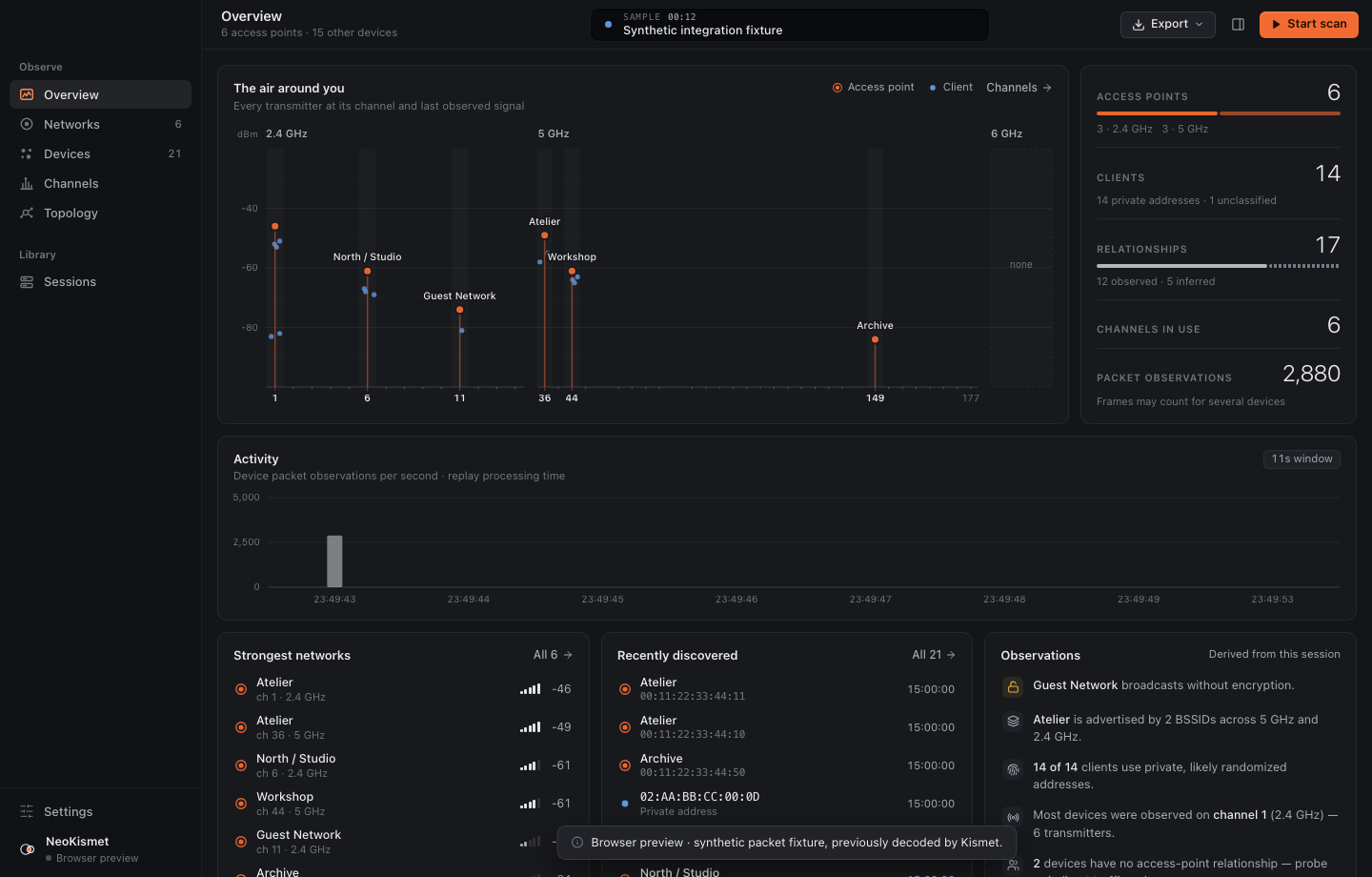Click the Archive access point marker
The image size is (1372, 877).
pyautogui.click(x=875, y=339)
